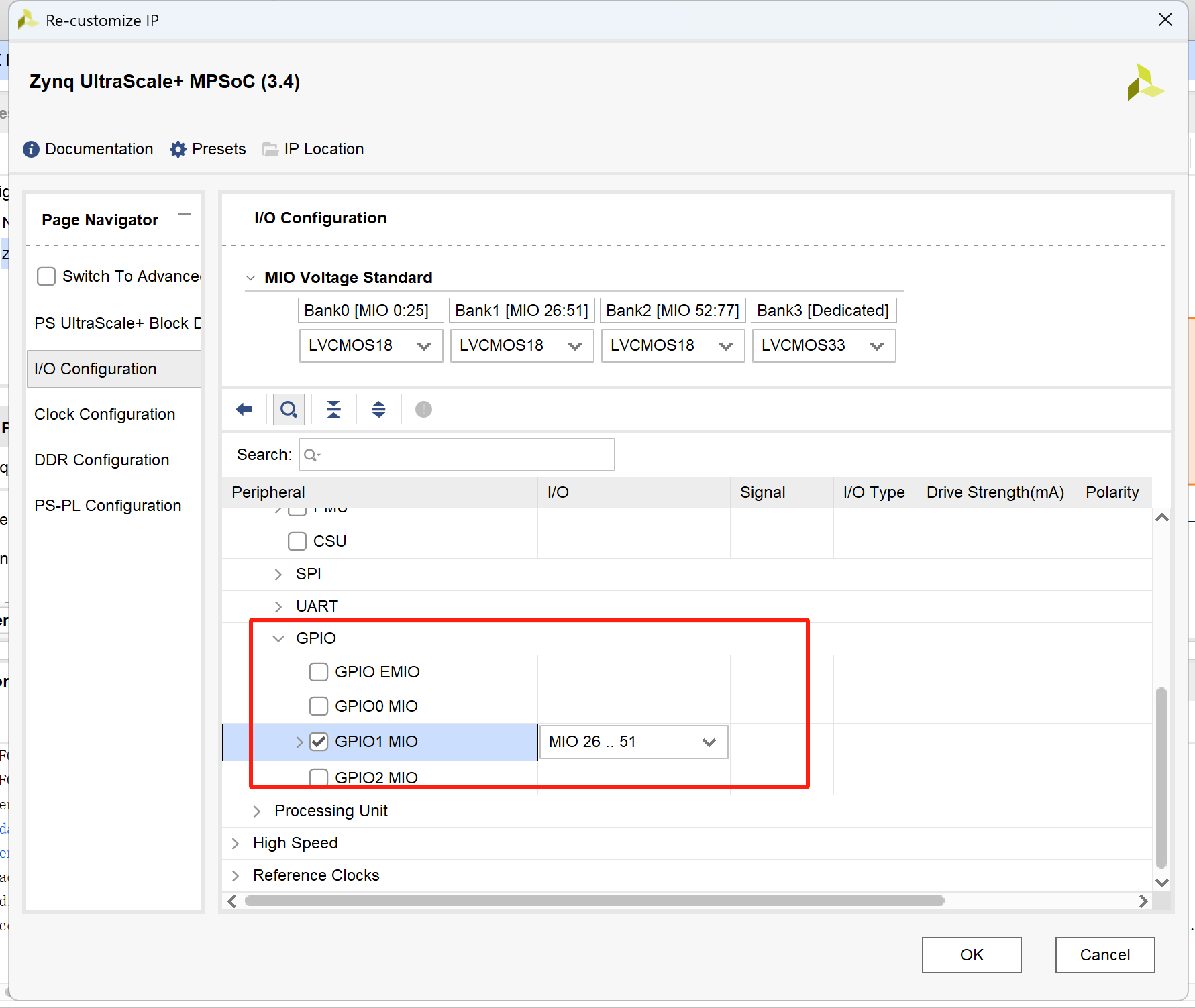
Task: Collapse the GPIO tree node
Action: click(278, 639)
